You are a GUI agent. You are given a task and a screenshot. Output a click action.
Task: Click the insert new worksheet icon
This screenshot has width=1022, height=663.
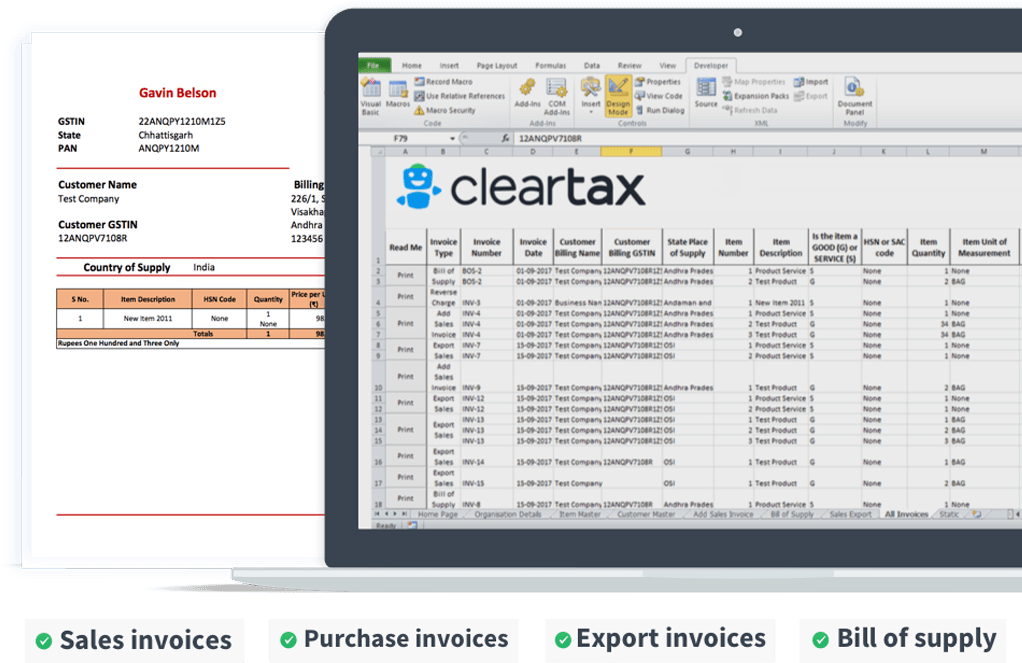pyautogui.click(x=976, y=514)
